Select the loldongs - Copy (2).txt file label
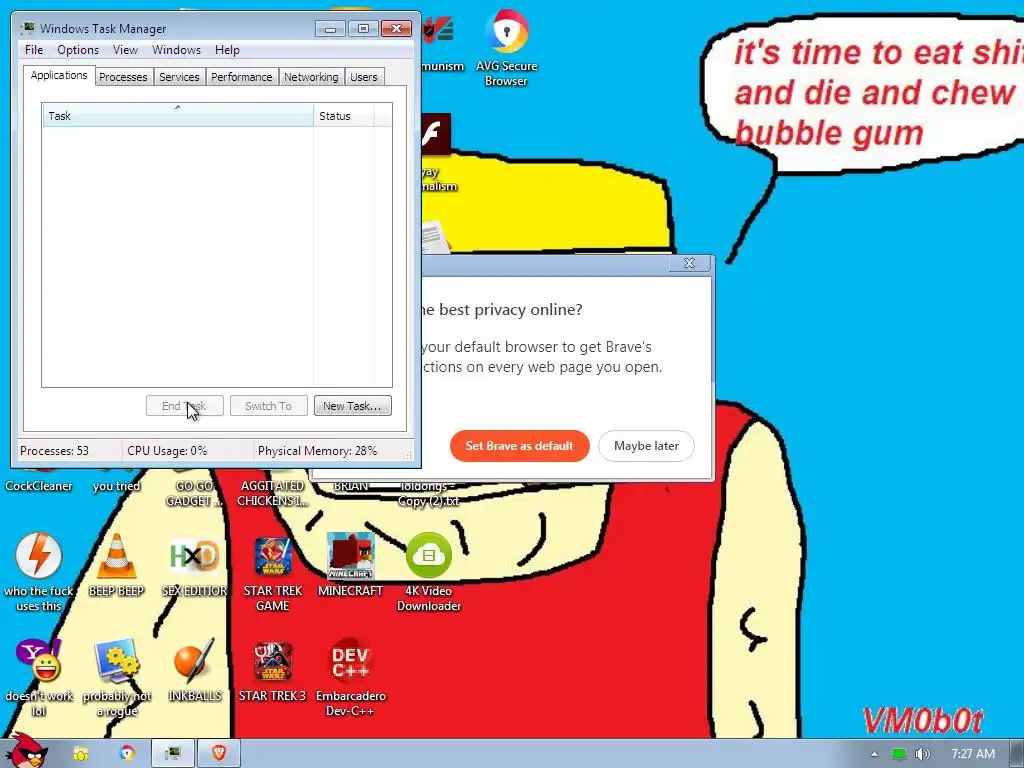The width and height of the screenshot is (1024, 768). pyautogui.click(x=428, y=494)
